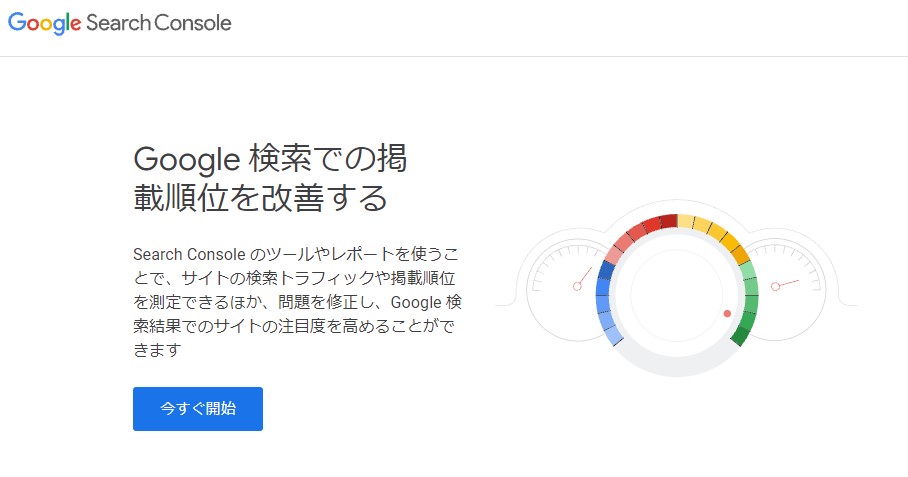The width and height of the screenshot is (908, 477).
Task: Click the blue 今すぐ開始 button
Action: (198, 409)
